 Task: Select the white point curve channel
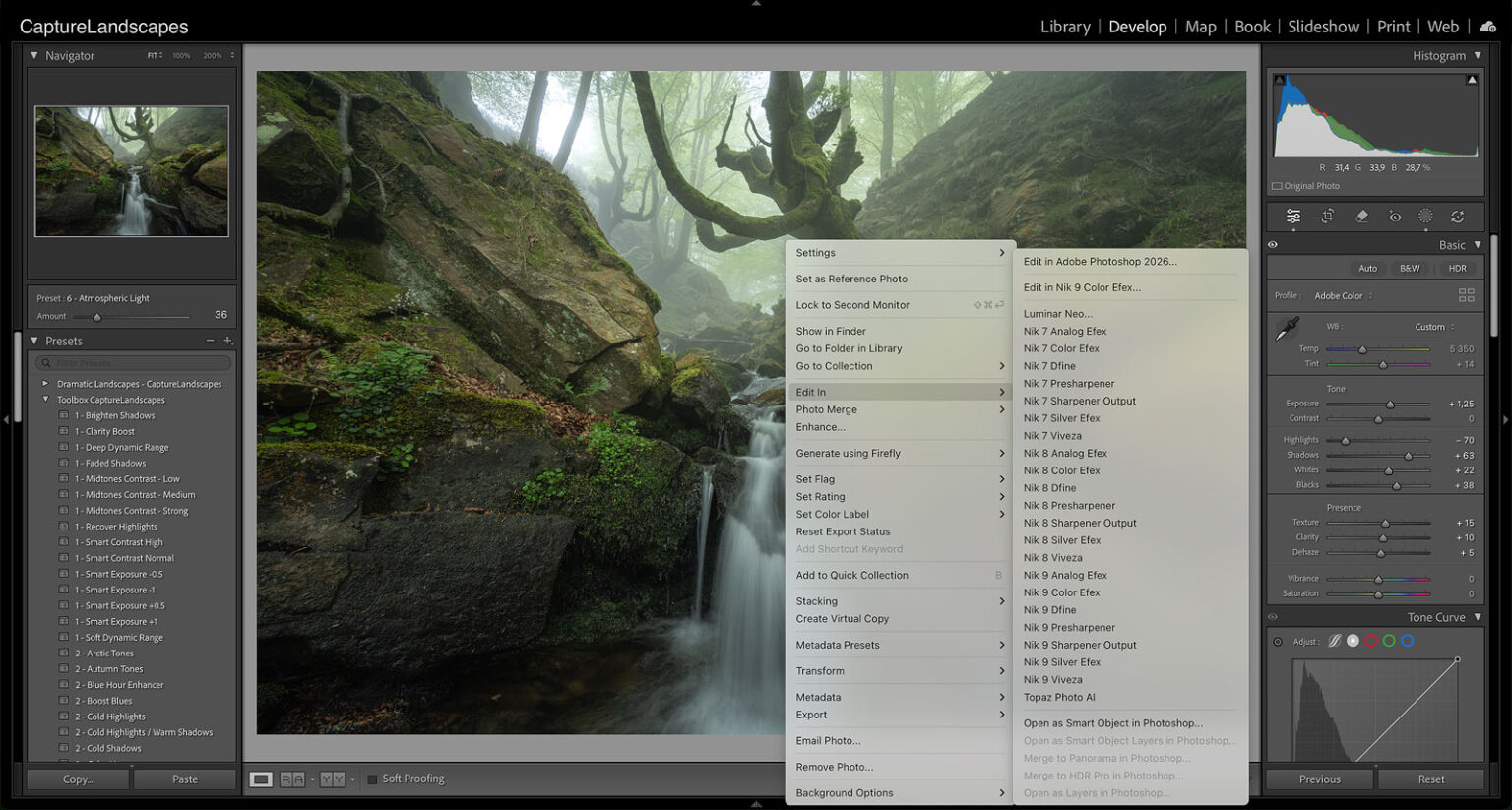(1354, 641)
